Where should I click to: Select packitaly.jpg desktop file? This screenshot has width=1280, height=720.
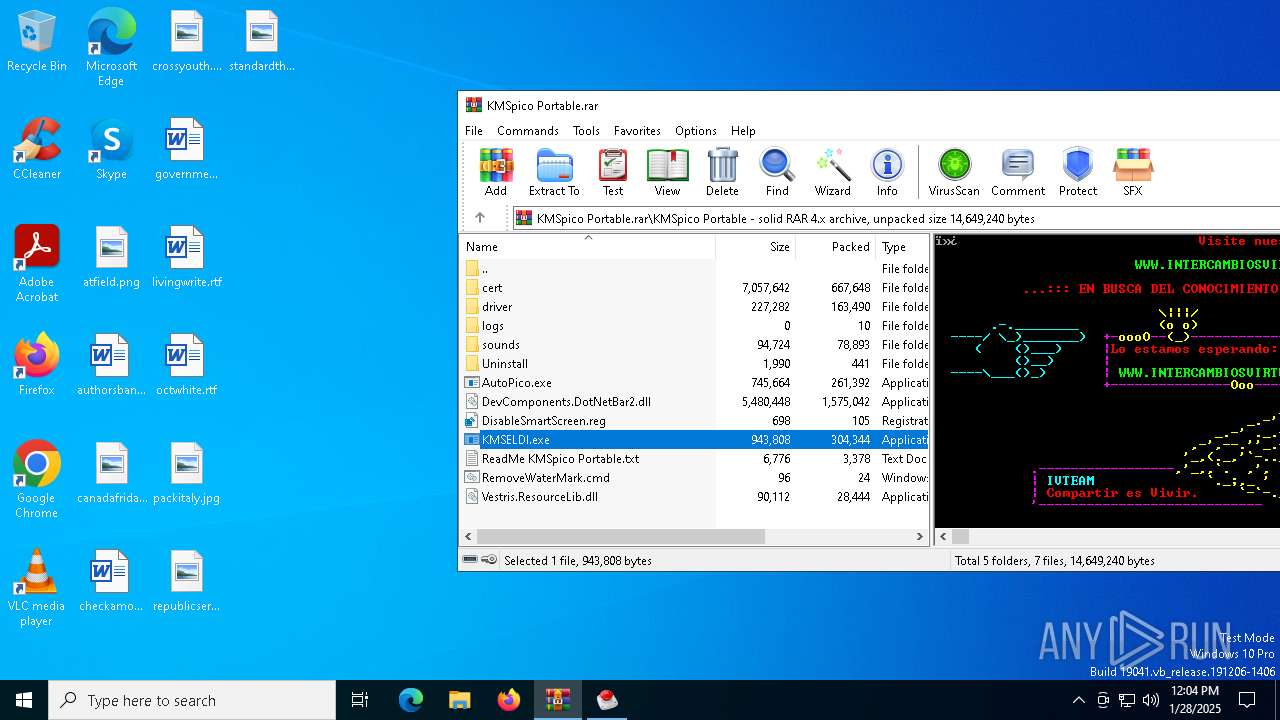point(186,474)
